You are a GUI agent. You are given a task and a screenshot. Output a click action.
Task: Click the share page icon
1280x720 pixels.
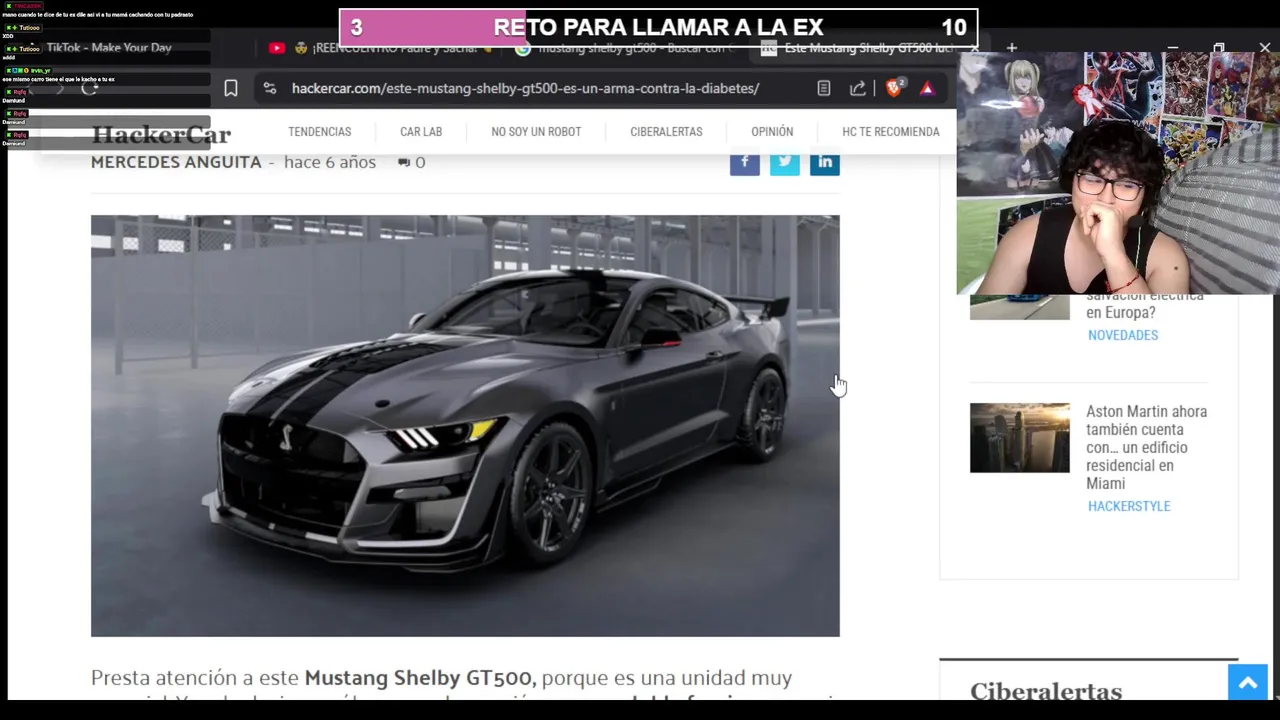coord(857,88)
